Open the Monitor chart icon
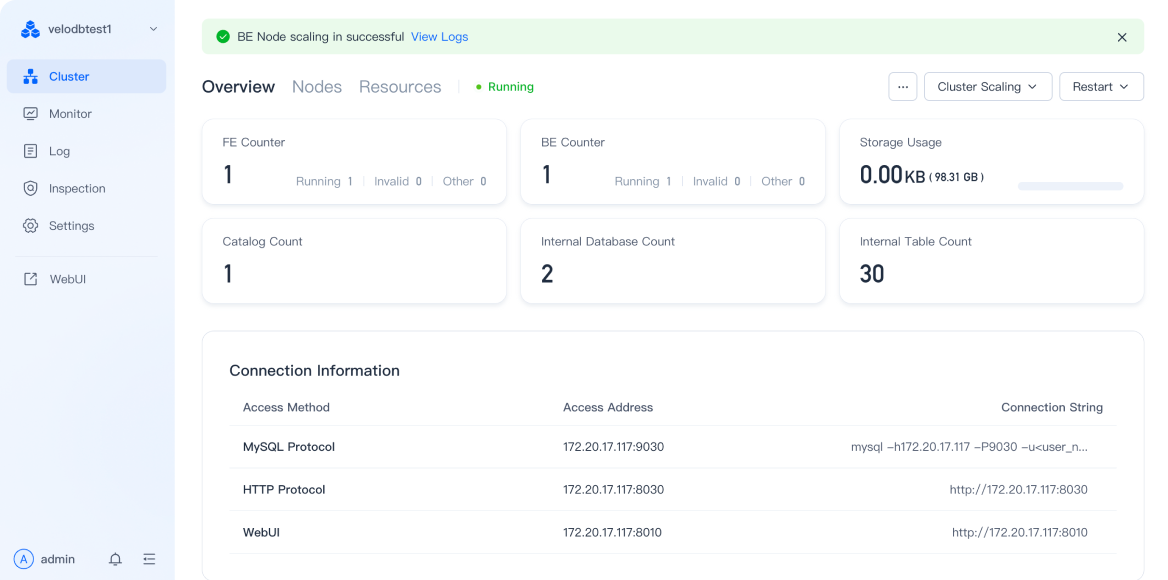Viewport: 1168px width, 580px height. pyautogui.click(x=31, y=114)
